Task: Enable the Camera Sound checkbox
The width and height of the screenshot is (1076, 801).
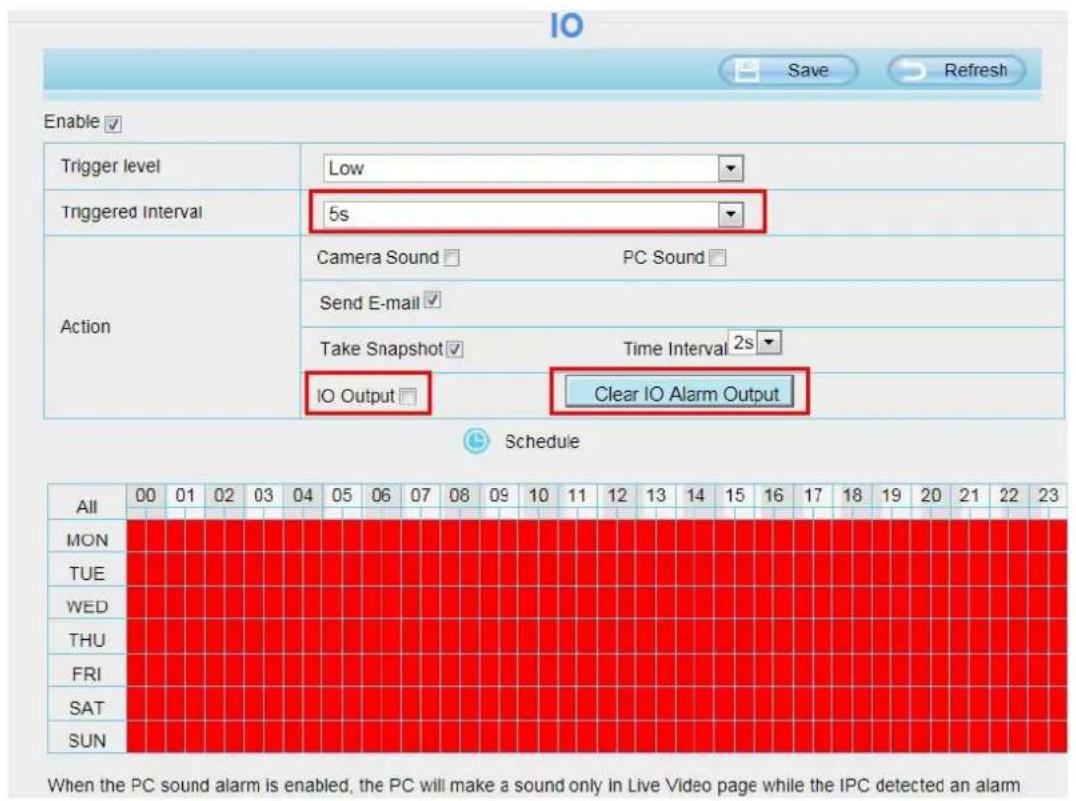Action: (x=452, y=257)
